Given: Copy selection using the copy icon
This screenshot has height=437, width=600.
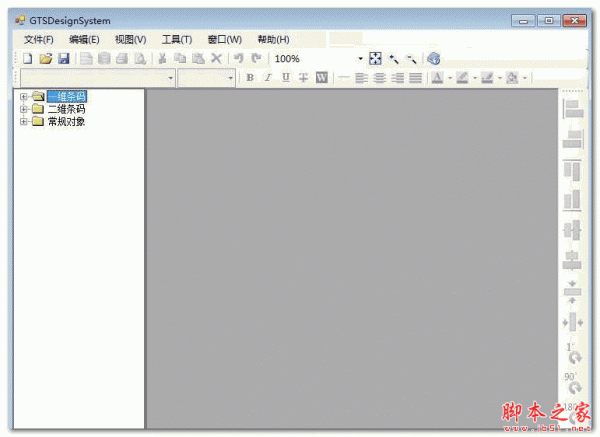Looking at the screenshot, I should (180, 59).
